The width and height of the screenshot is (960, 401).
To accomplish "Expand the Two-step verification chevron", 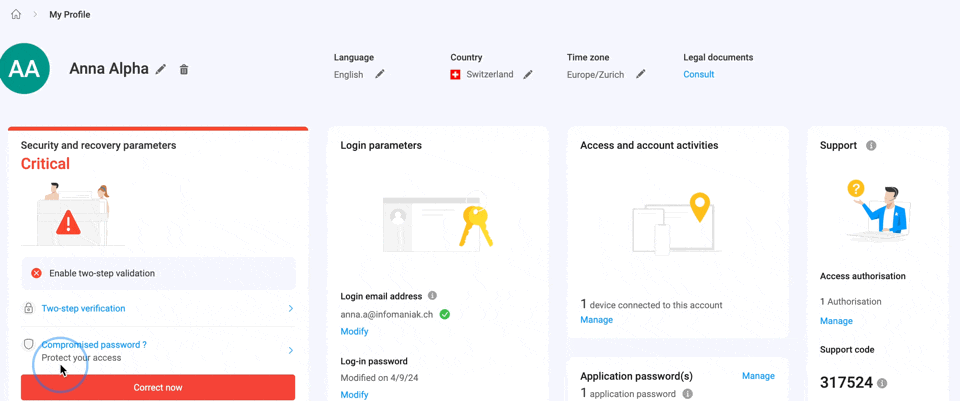I will [291, 309].
